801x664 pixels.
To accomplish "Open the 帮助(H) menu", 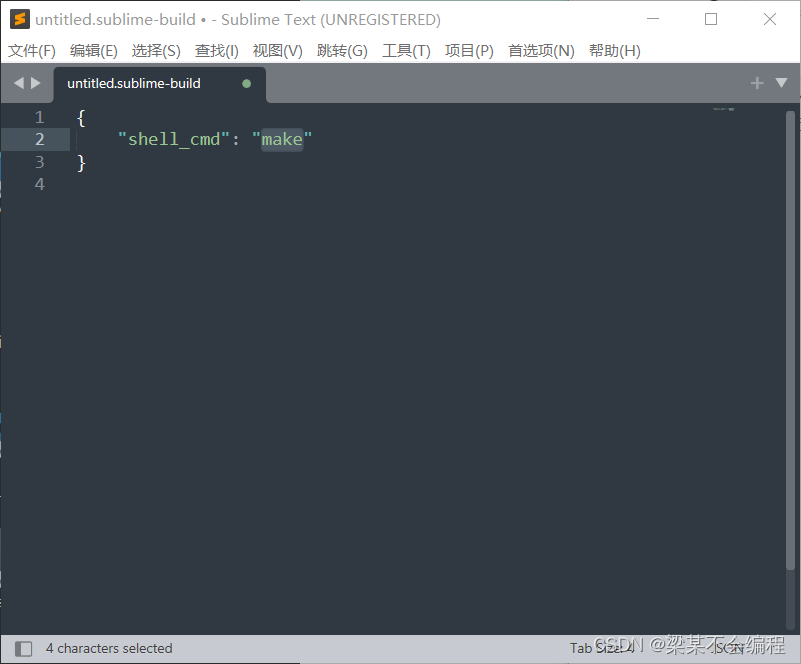I will pos(615,51).
